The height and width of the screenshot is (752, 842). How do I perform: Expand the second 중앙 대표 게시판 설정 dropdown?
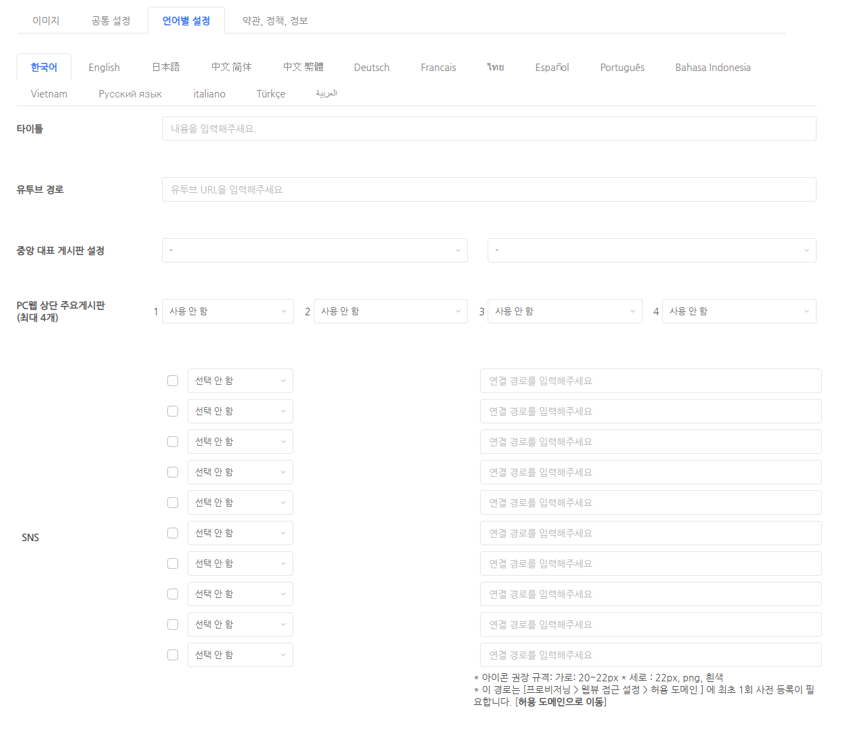(651, 250)
